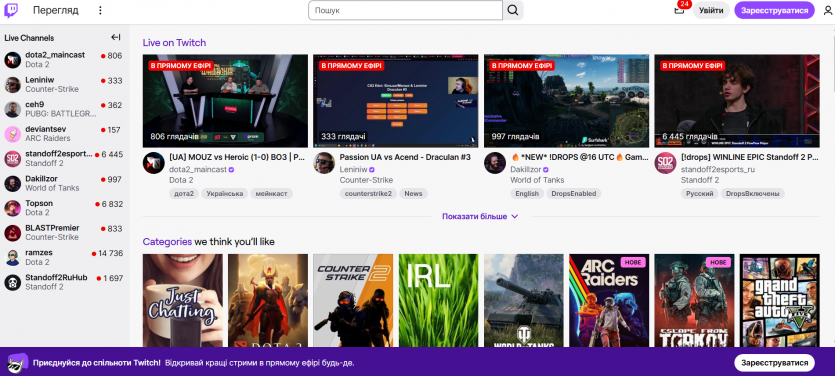Click World of Tanks game link under Dakillzor stream
The width and height of the screenshot is (835, 376).
537,180
